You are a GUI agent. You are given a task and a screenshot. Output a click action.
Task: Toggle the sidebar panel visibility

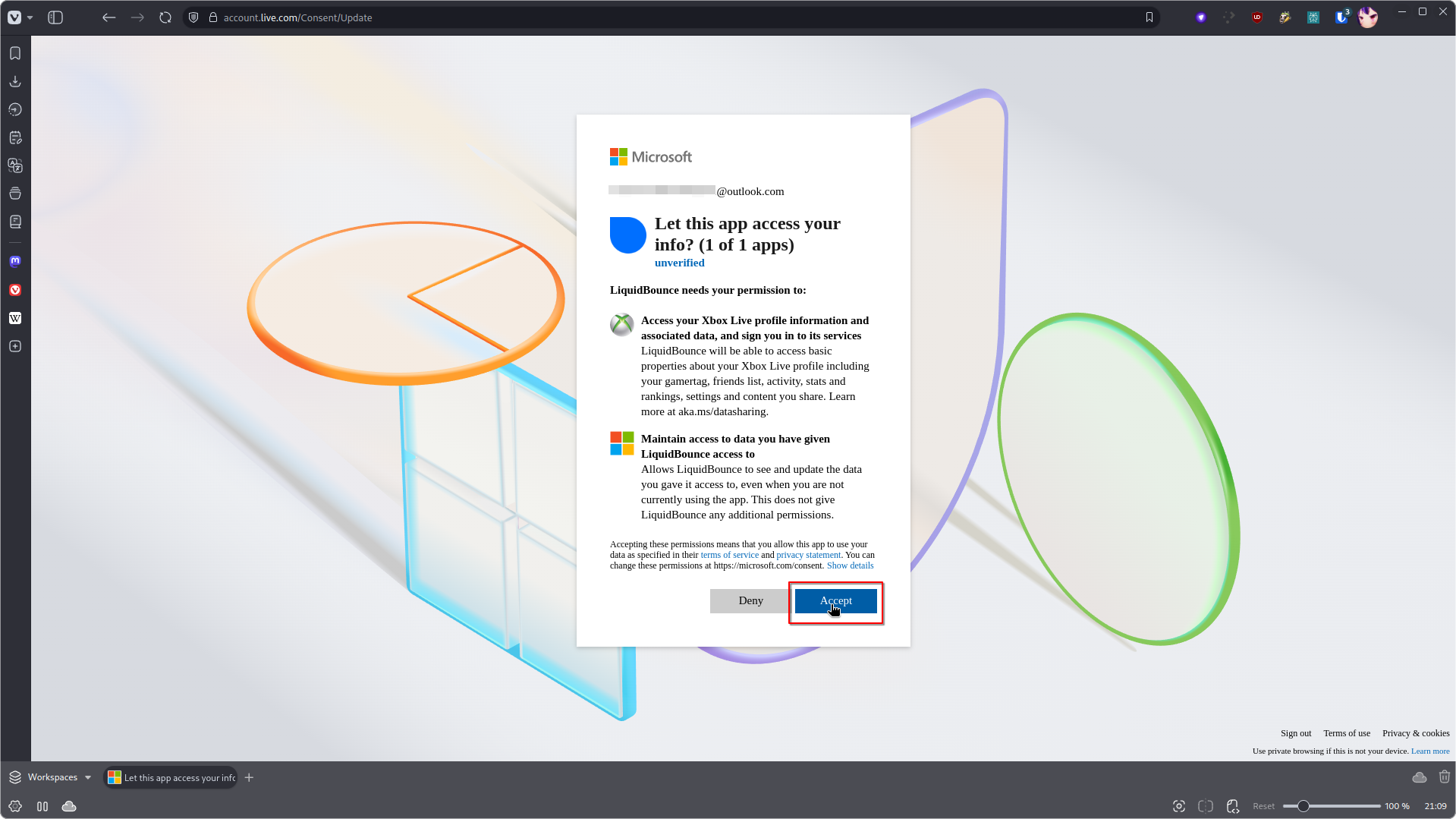(55, 17)
